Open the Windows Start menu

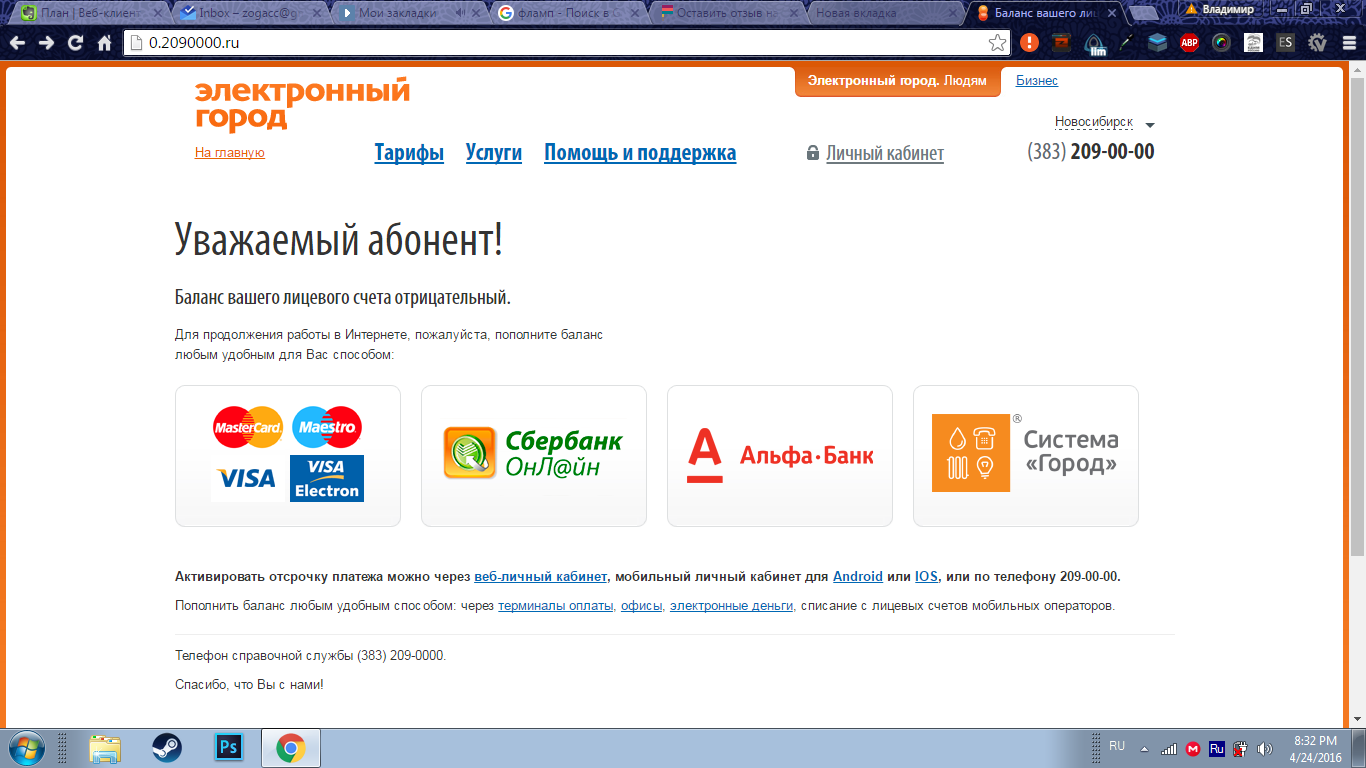point(26,748)
